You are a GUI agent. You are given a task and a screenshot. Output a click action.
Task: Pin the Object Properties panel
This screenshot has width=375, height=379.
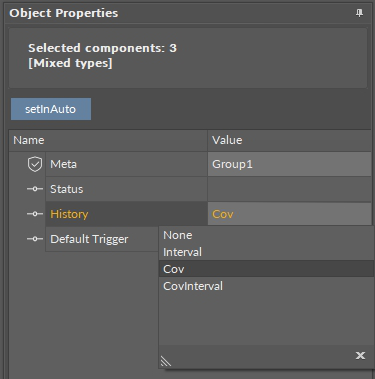[x=359, y=13]
